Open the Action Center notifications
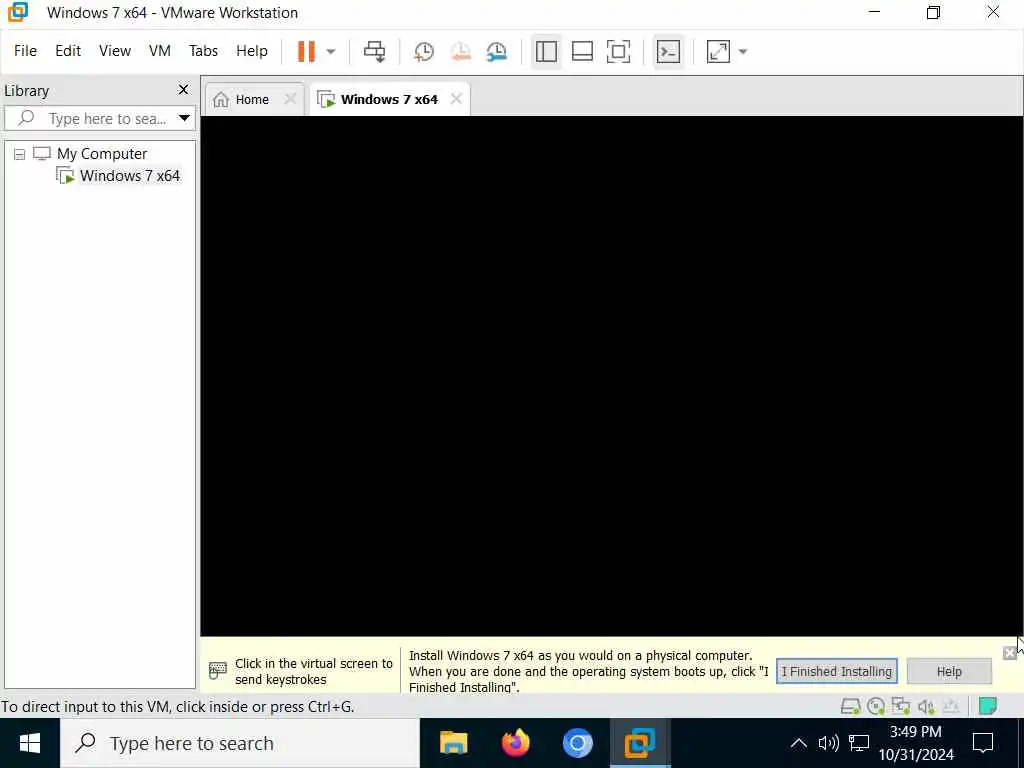1024x768 pixels. (x=983, y=743)
